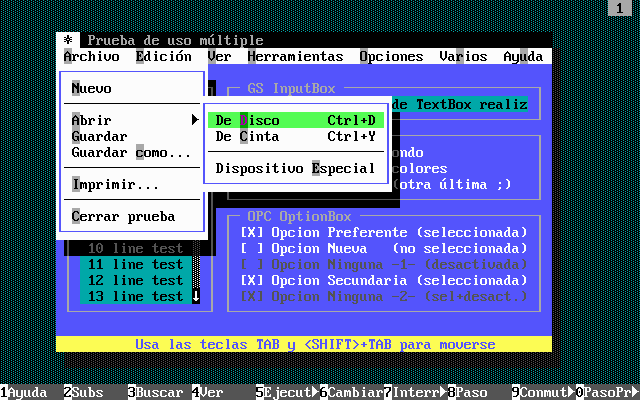Select 12 line test list item
The image size is (640, 400).
134,280
